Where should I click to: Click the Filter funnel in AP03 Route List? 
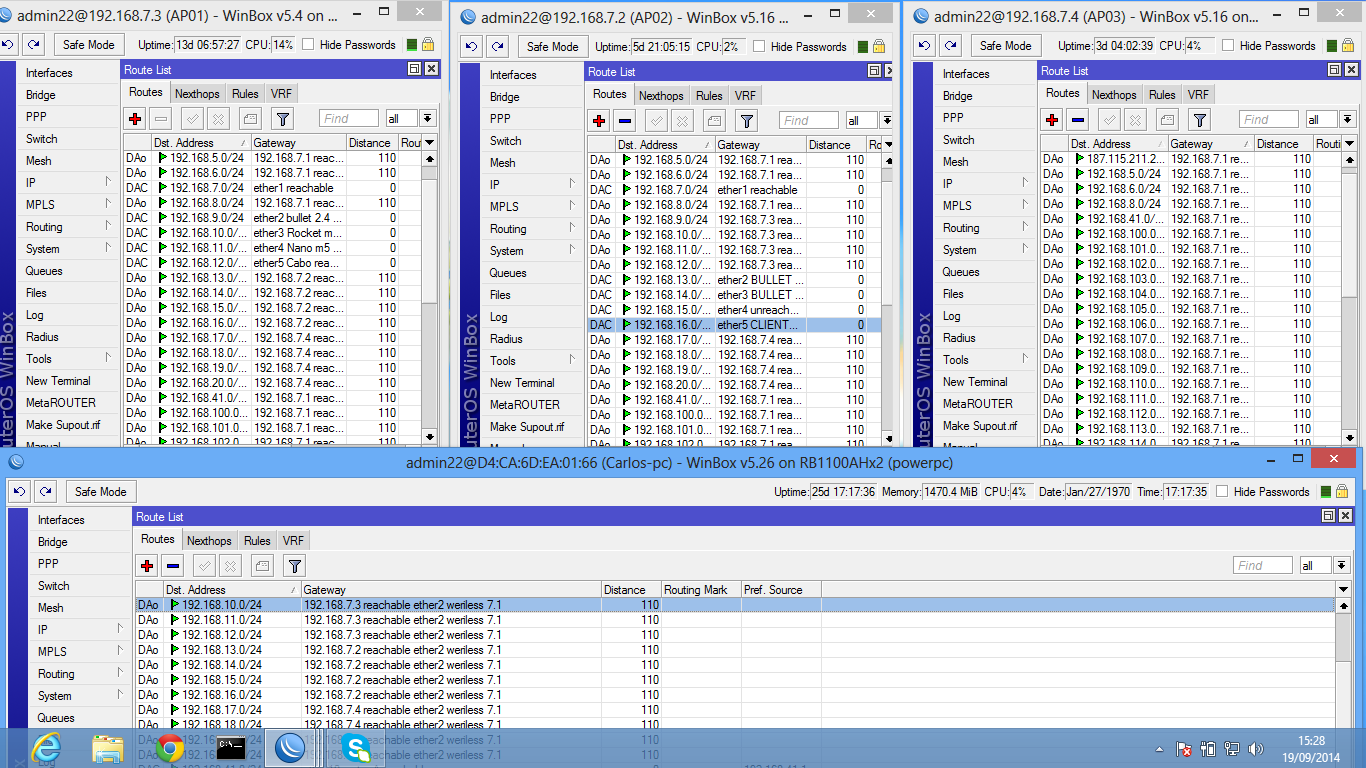(x=1199, y=120)
